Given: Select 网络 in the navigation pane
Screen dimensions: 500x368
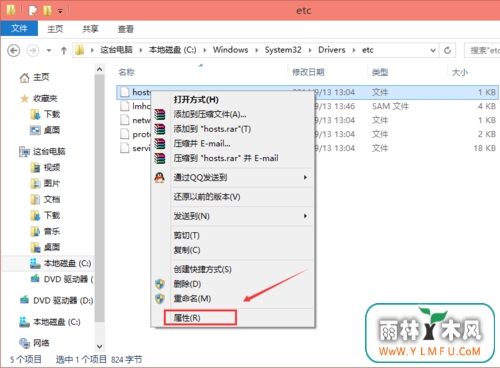Looking at the screenshot, I should point(41,343).
